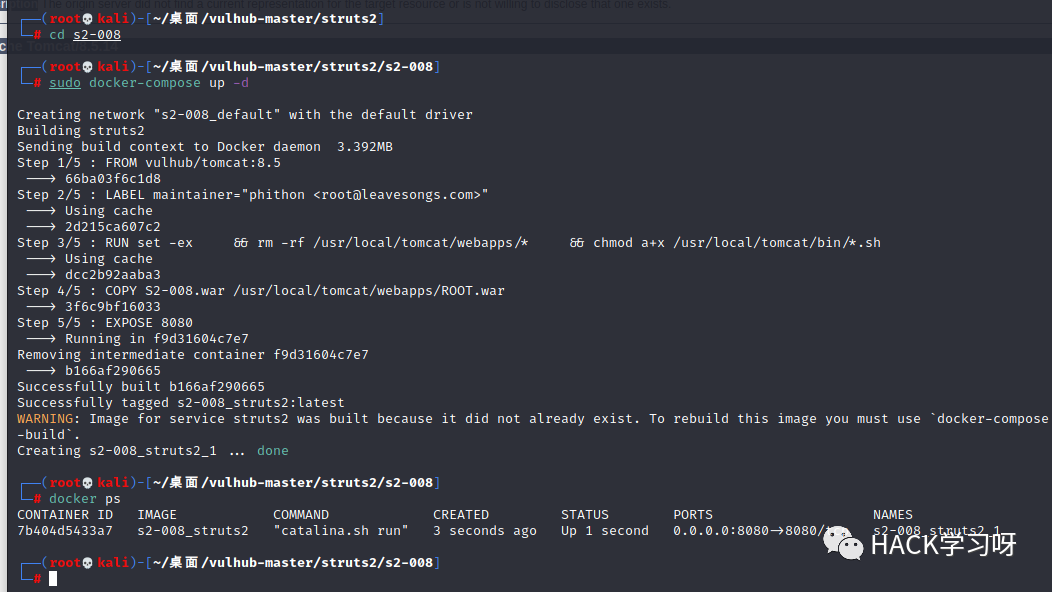
Task: Click the STATUS column header
Action: 584,515
